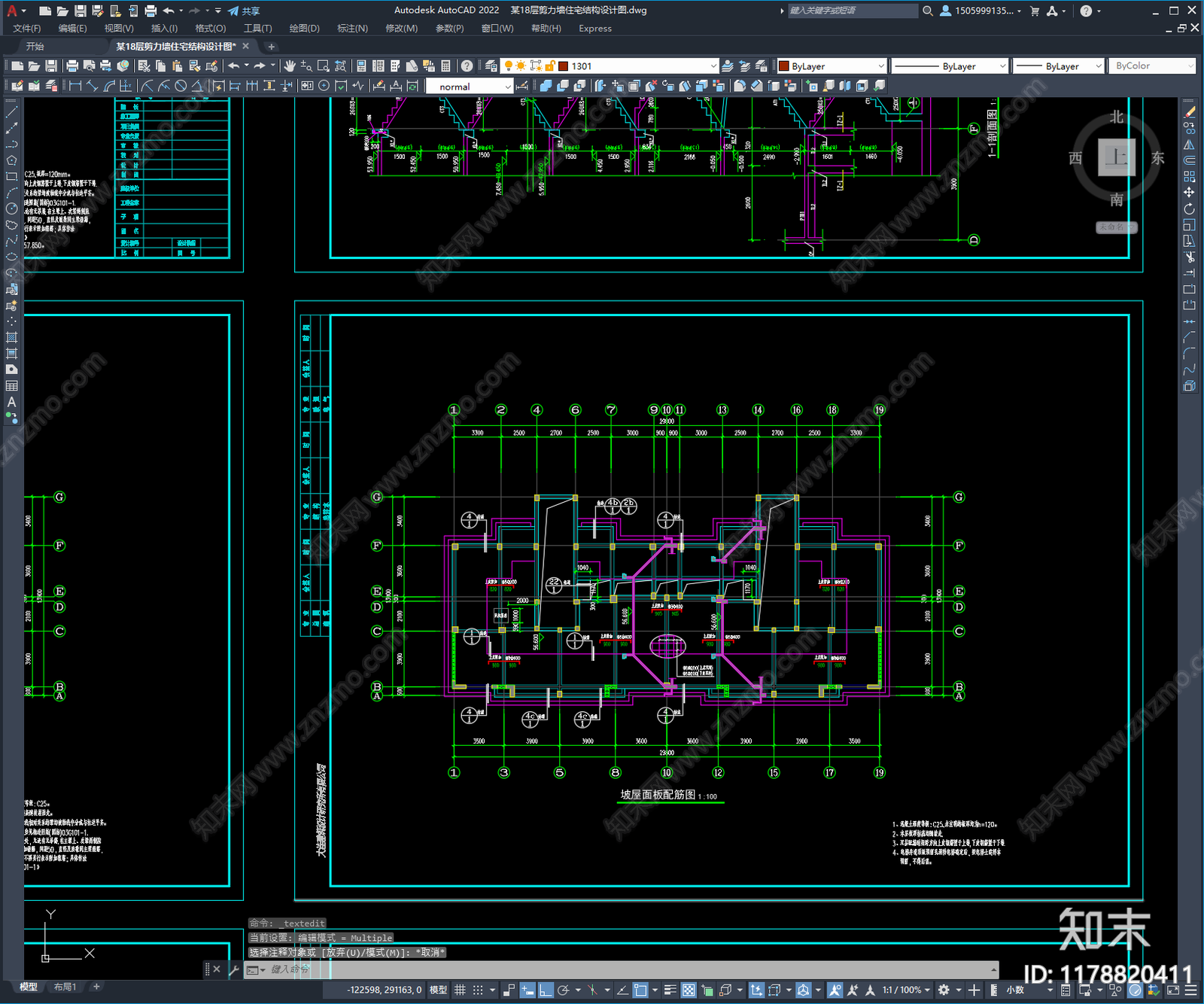The width and height of the screenshot is (1204, 1004).
Task: Open the Layer Properties Manager icon
Action: pyautogui.click(x=491, y=66)
